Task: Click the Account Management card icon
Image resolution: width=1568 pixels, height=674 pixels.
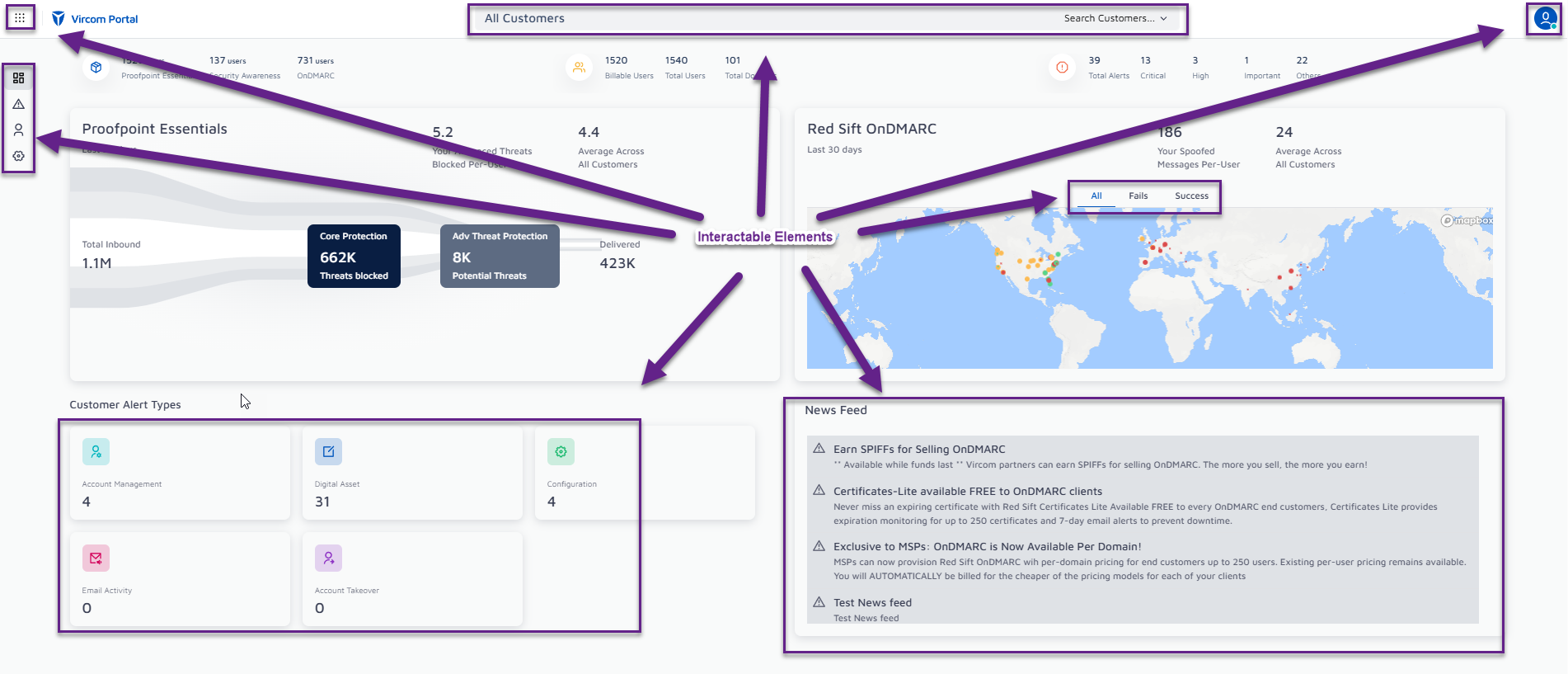Action: click(96, 451)
